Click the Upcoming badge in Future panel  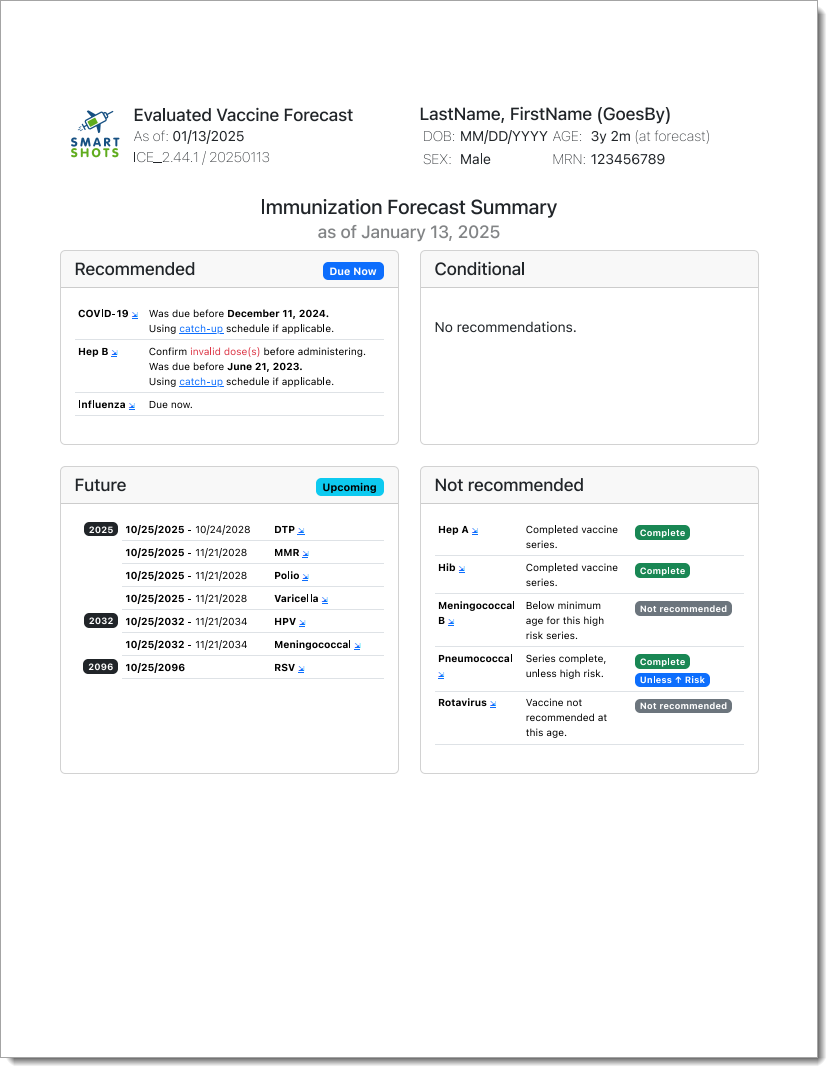[x=350, y=487]
